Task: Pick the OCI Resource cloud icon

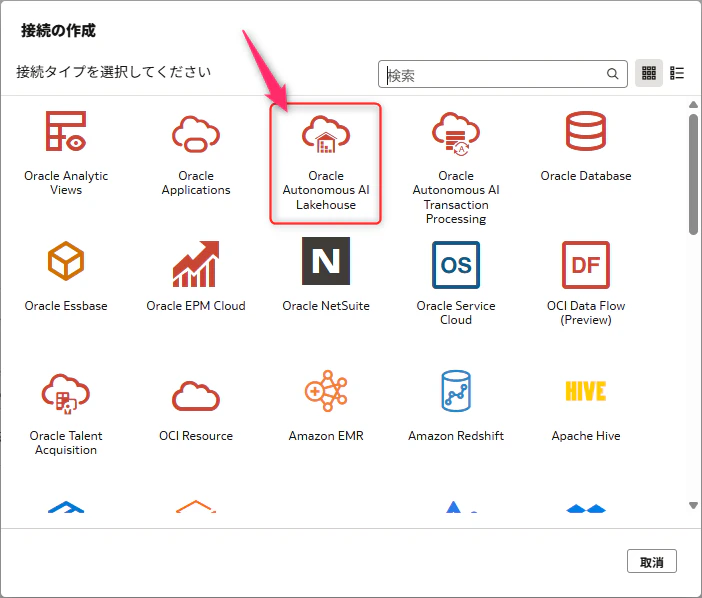Action: pyautogui.click(x=196, y=396)
